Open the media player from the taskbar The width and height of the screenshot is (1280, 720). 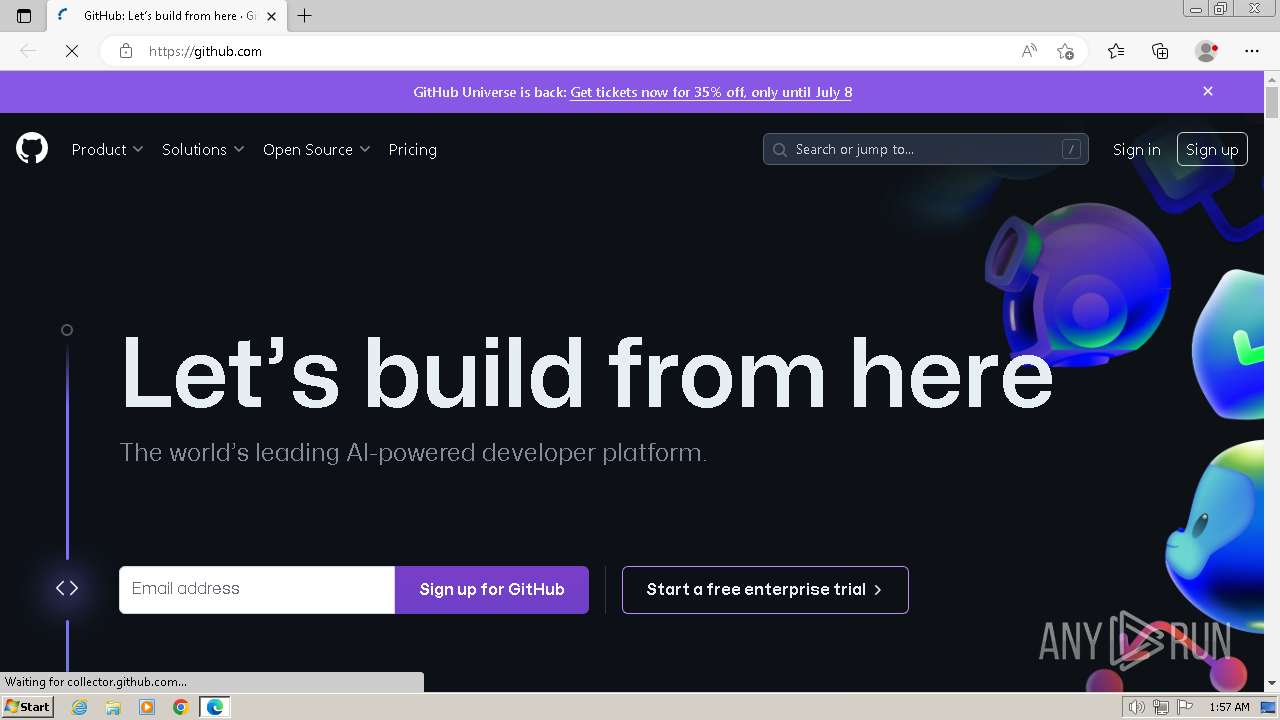(147, 707)
